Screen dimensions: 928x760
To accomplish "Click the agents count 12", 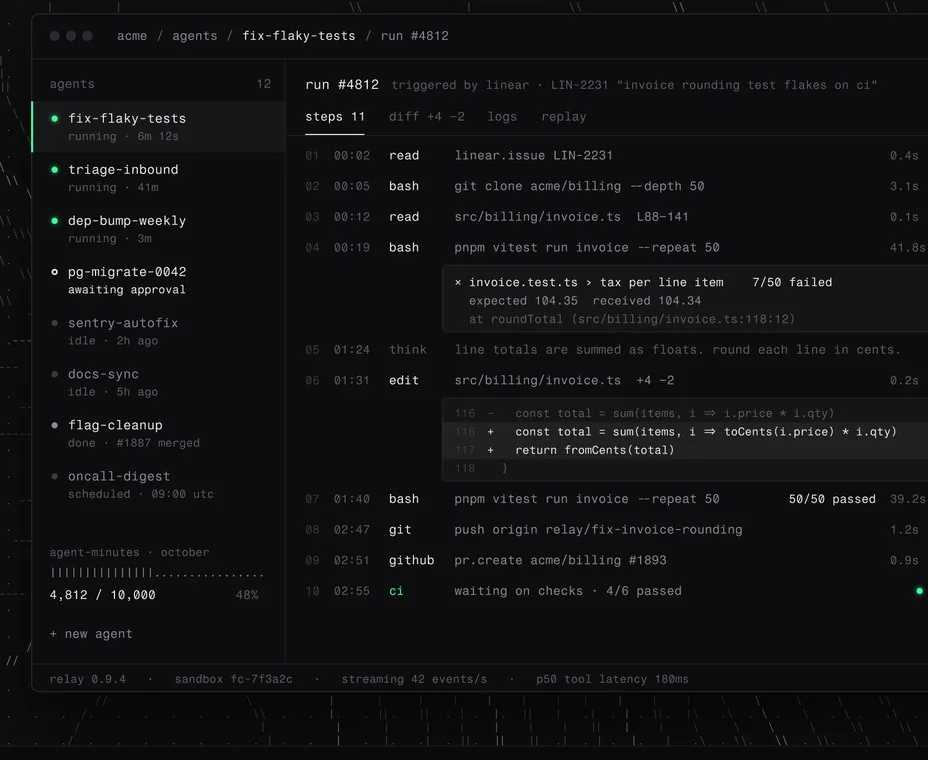I will pos(264,83).
